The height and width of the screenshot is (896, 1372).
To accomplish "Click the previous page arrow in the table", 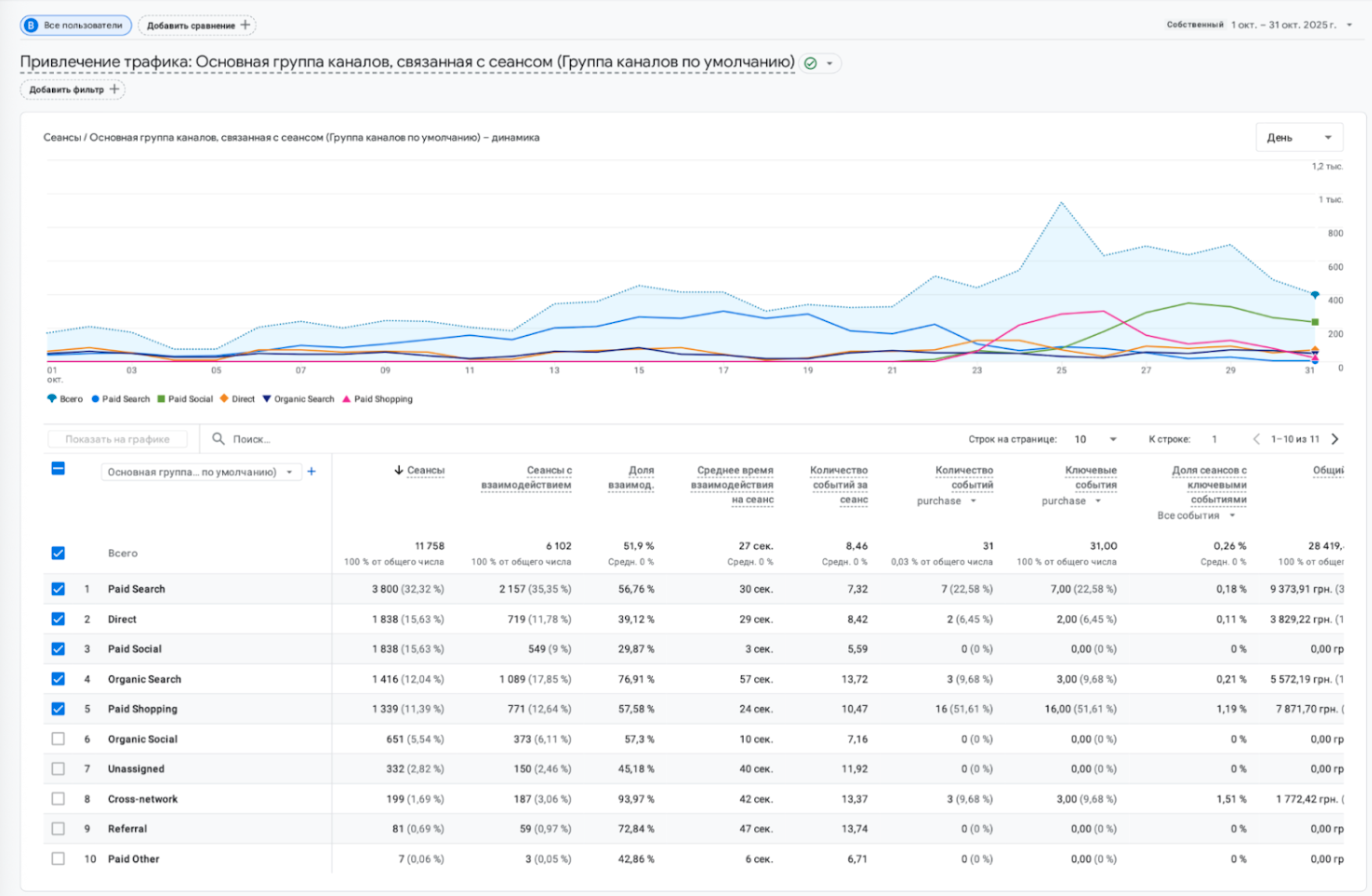I will [1257, 439].
